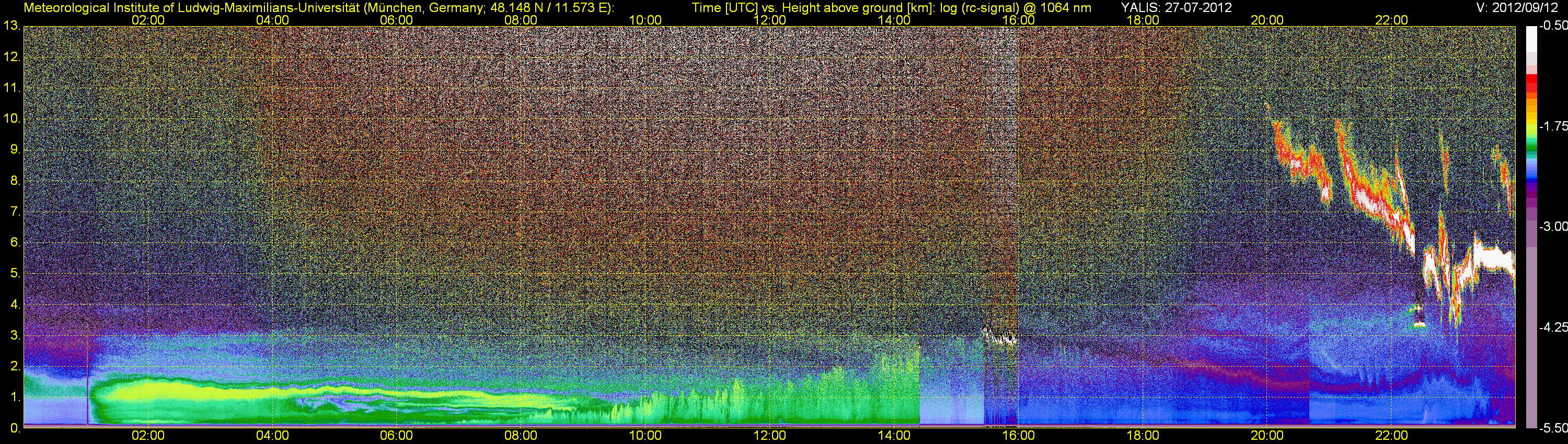Click the 12. height axis label
The height and width of the screenshot is (444, 1568).
[x=12, y=57]
